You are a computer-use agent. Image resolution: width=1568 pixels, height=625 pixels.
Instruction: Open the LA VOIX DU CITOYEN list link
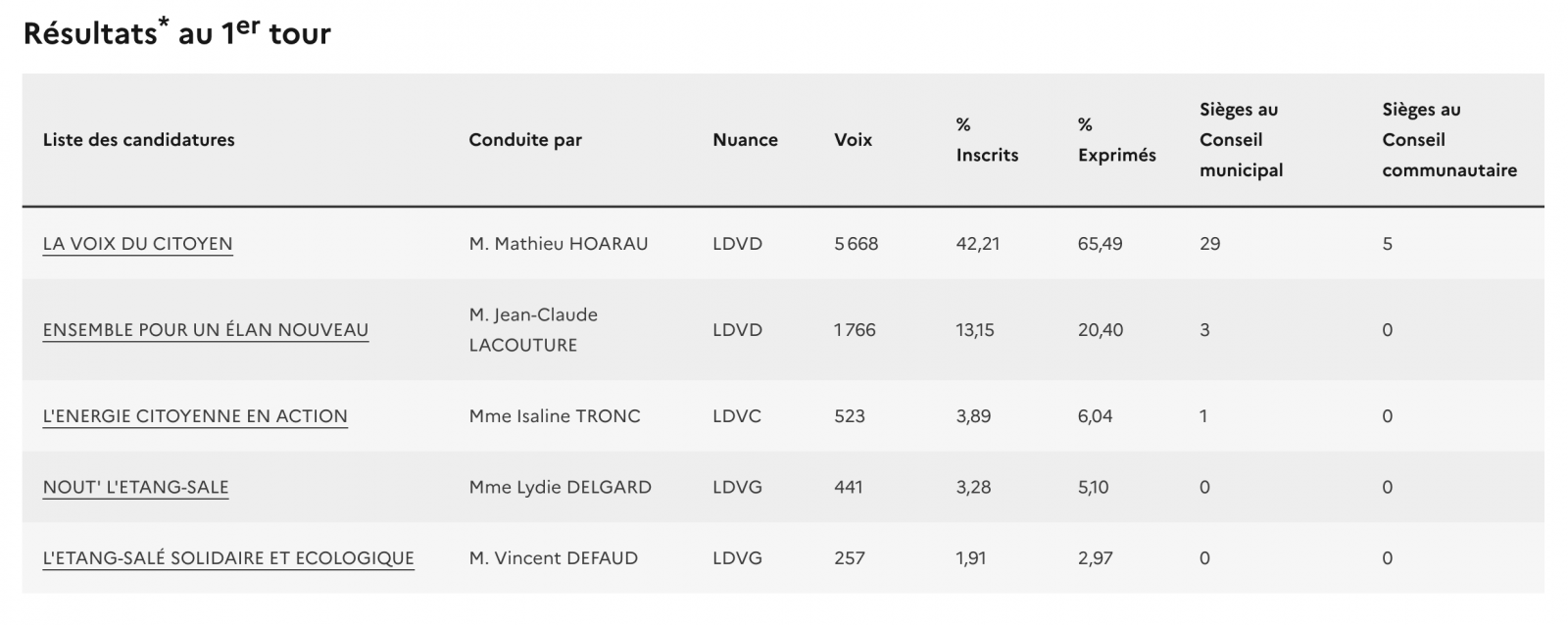click(137, 244)
